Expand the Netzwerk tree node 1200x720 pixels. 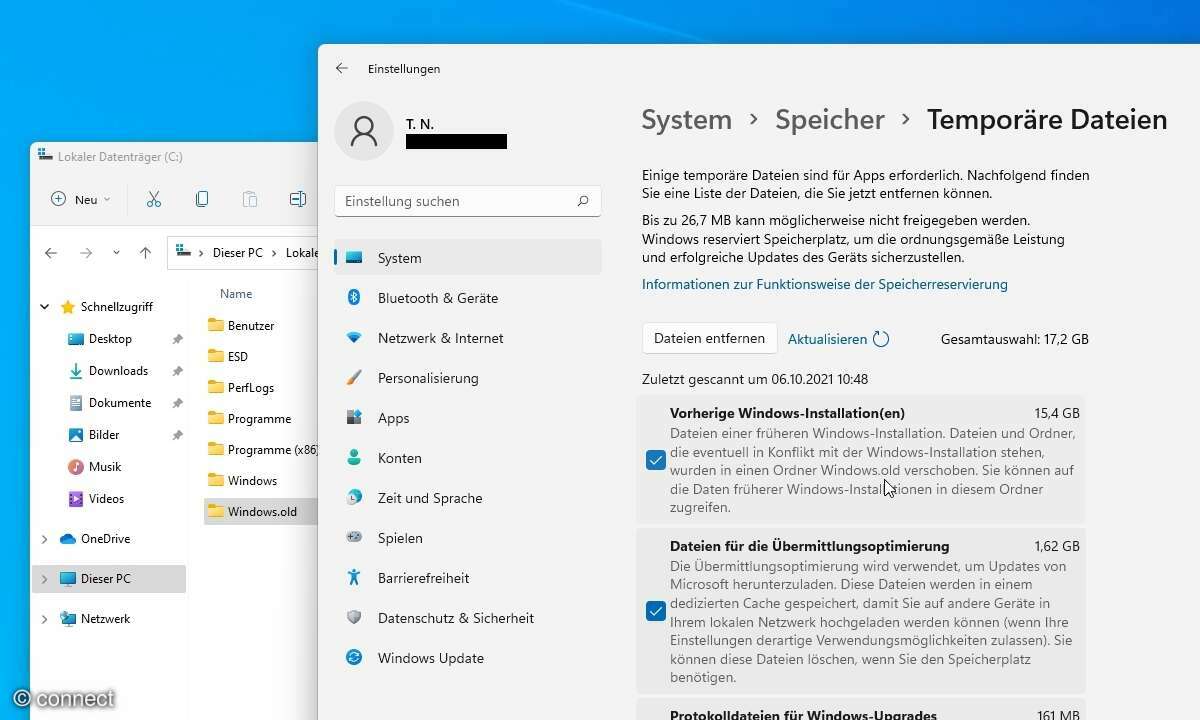pos(45,619)
